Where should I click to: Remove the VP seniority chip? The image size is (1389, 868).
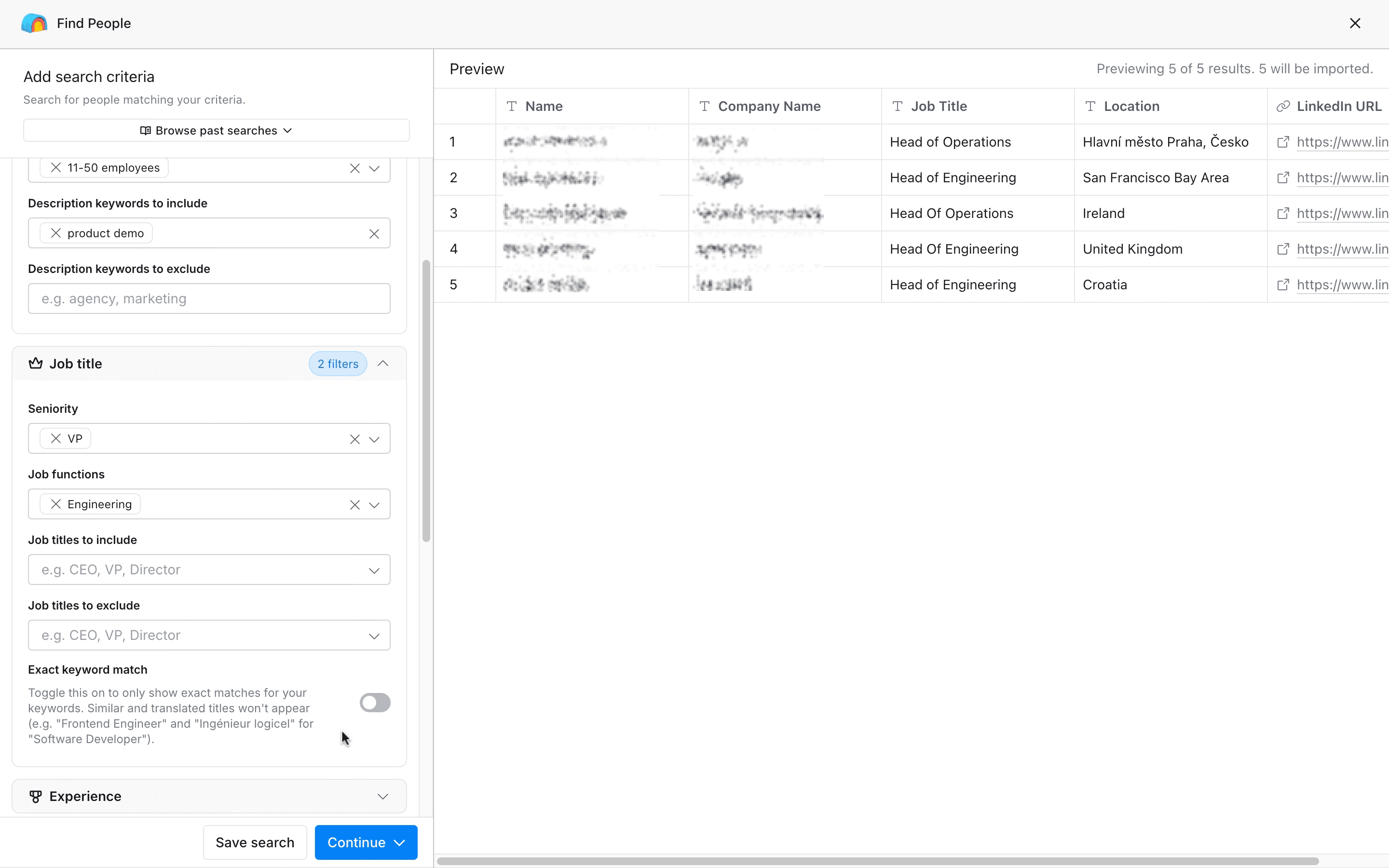click(55, 439)
